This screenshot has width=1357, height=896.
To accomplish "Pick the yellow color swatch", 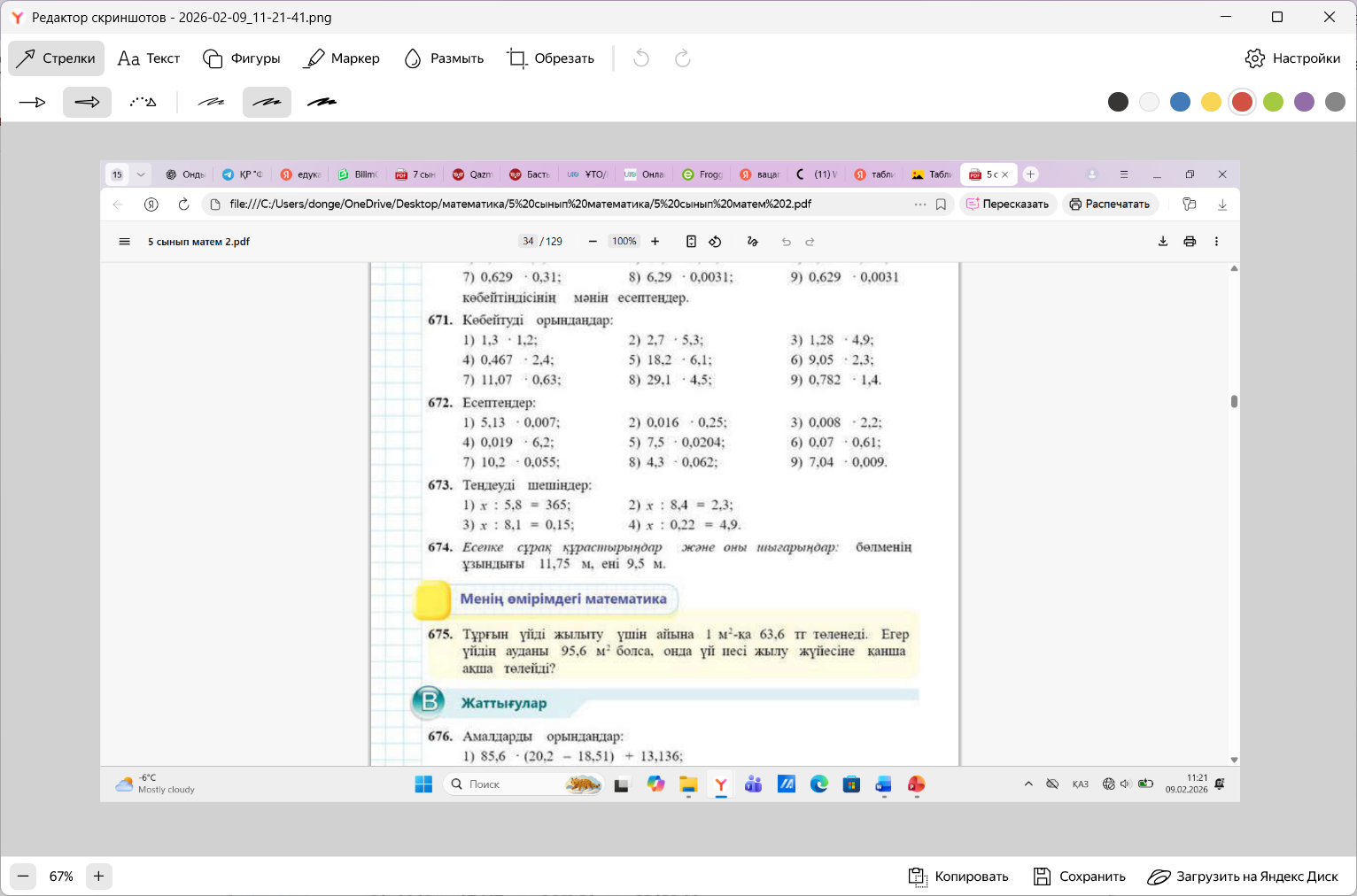I will point(1211,102).
